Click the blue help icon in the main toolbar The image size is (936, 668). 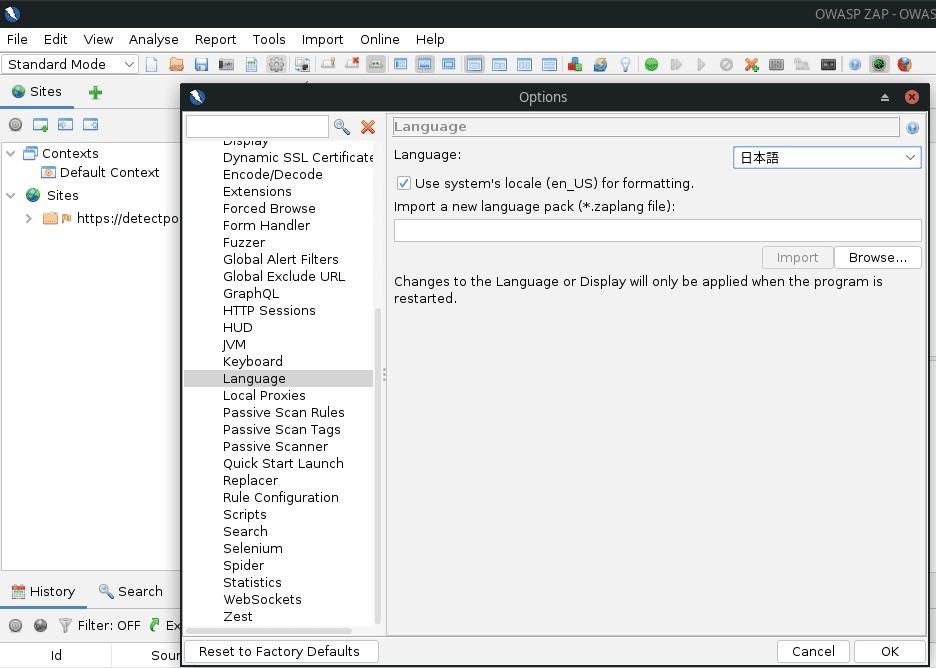click(x=855, y=64)
